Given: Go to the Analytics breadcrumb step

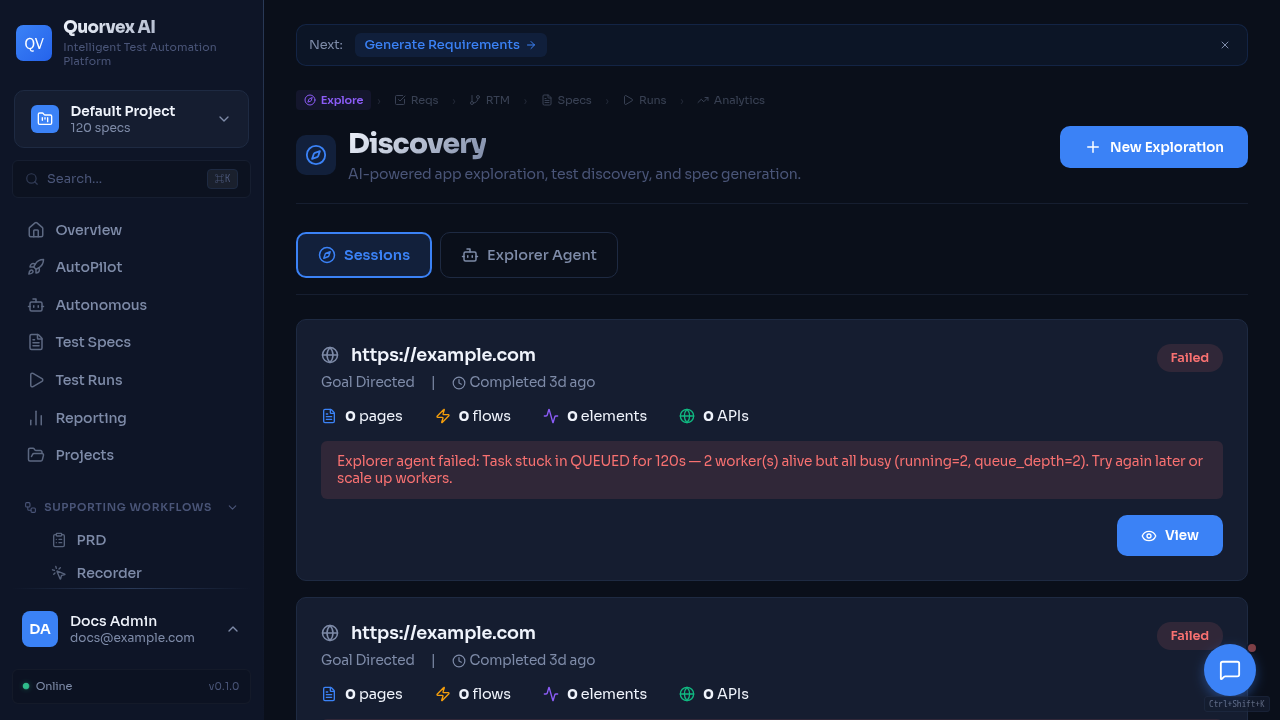Looking at the screenshot, I should click(x=731, y=100).
